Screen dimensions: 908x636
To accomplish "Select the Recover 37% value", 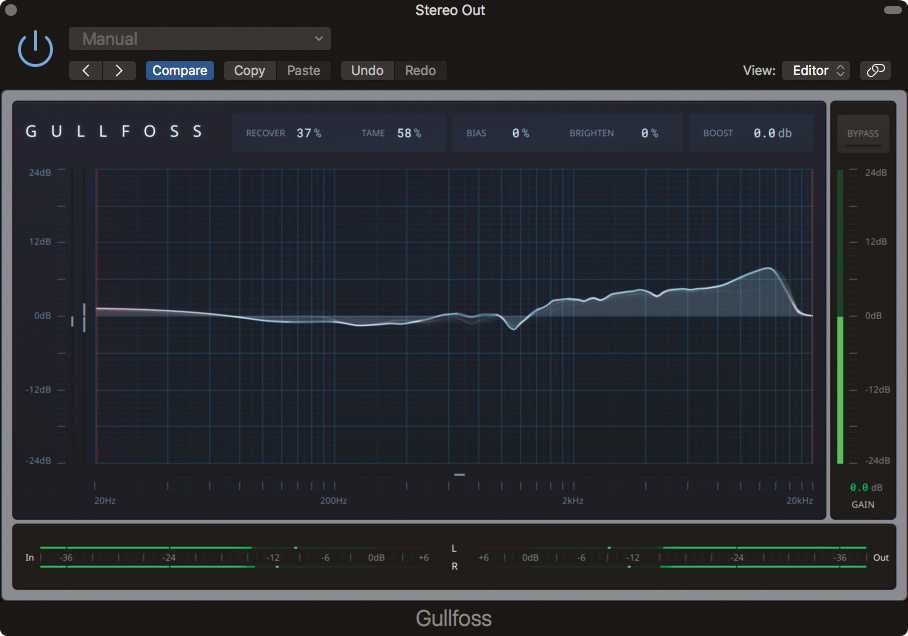I will pyautogui.click(x=309, y=133).
